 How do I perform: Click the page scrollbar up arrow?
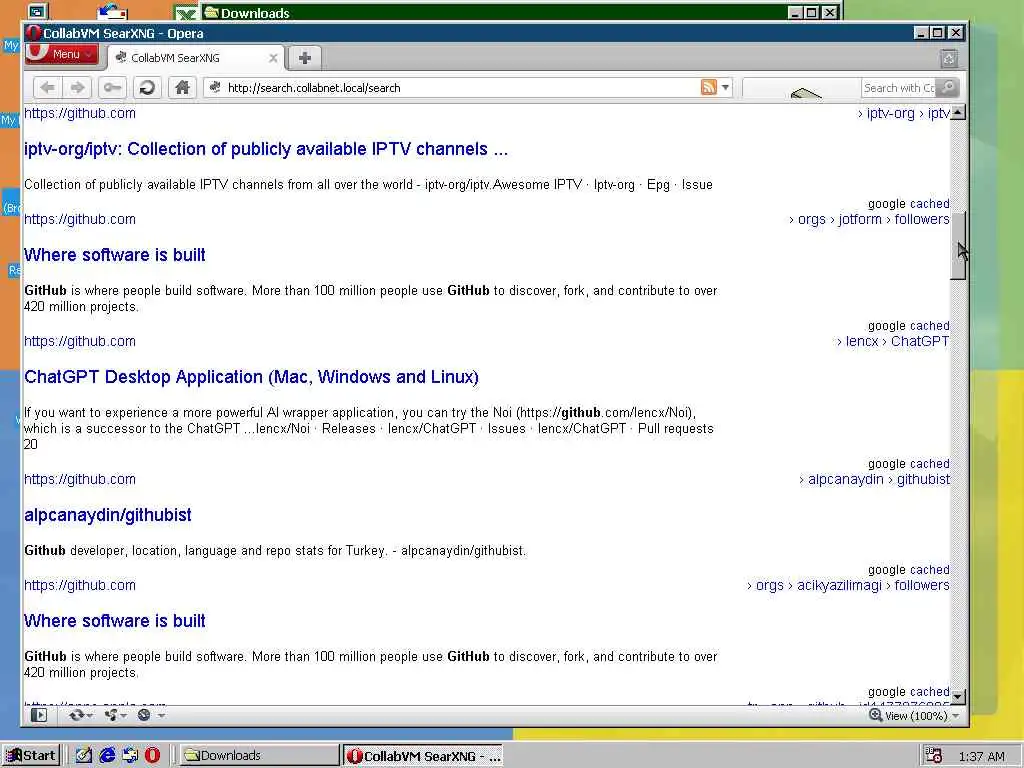click(957, 112)
